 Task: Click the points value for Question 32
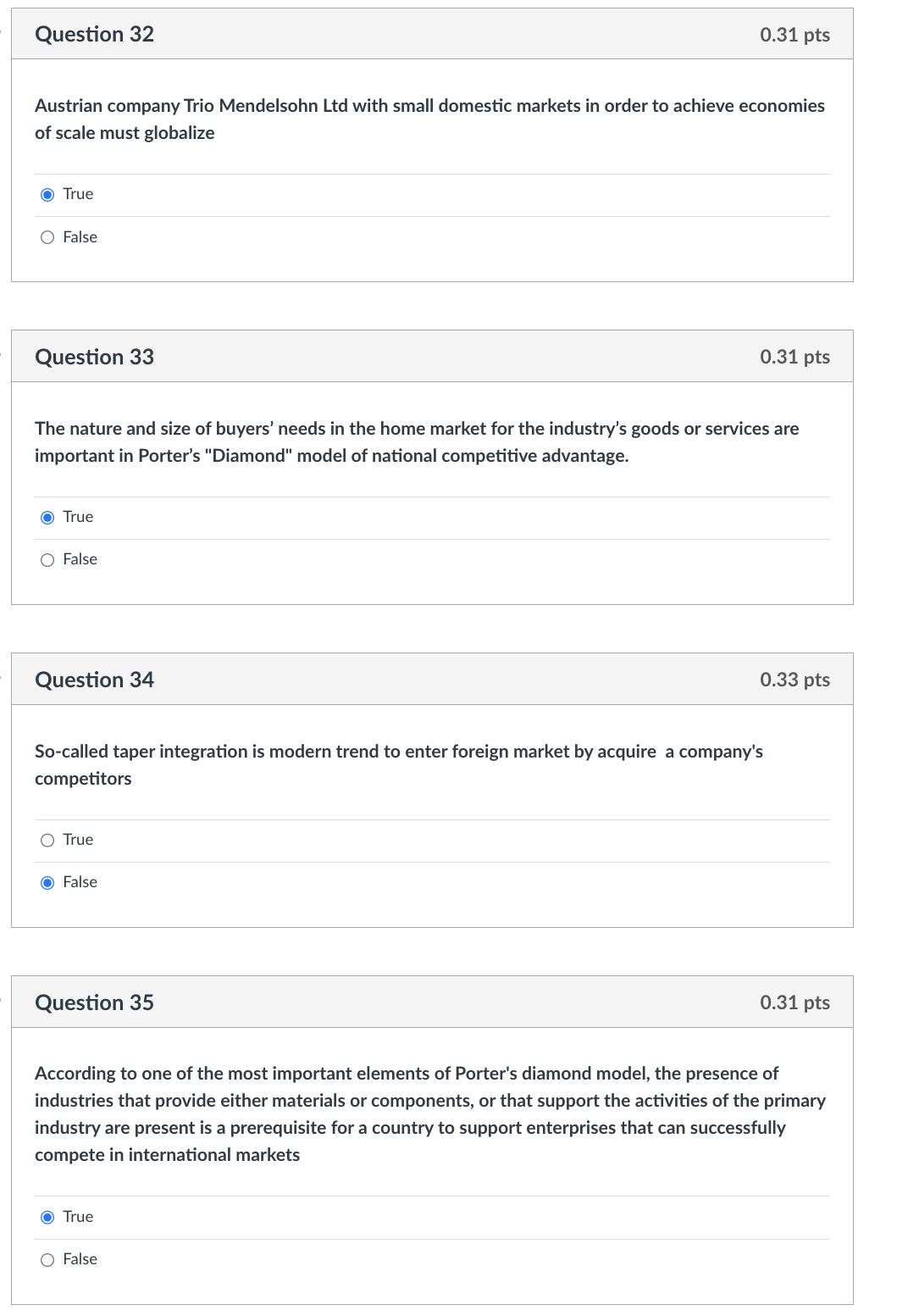pos(794,35)
